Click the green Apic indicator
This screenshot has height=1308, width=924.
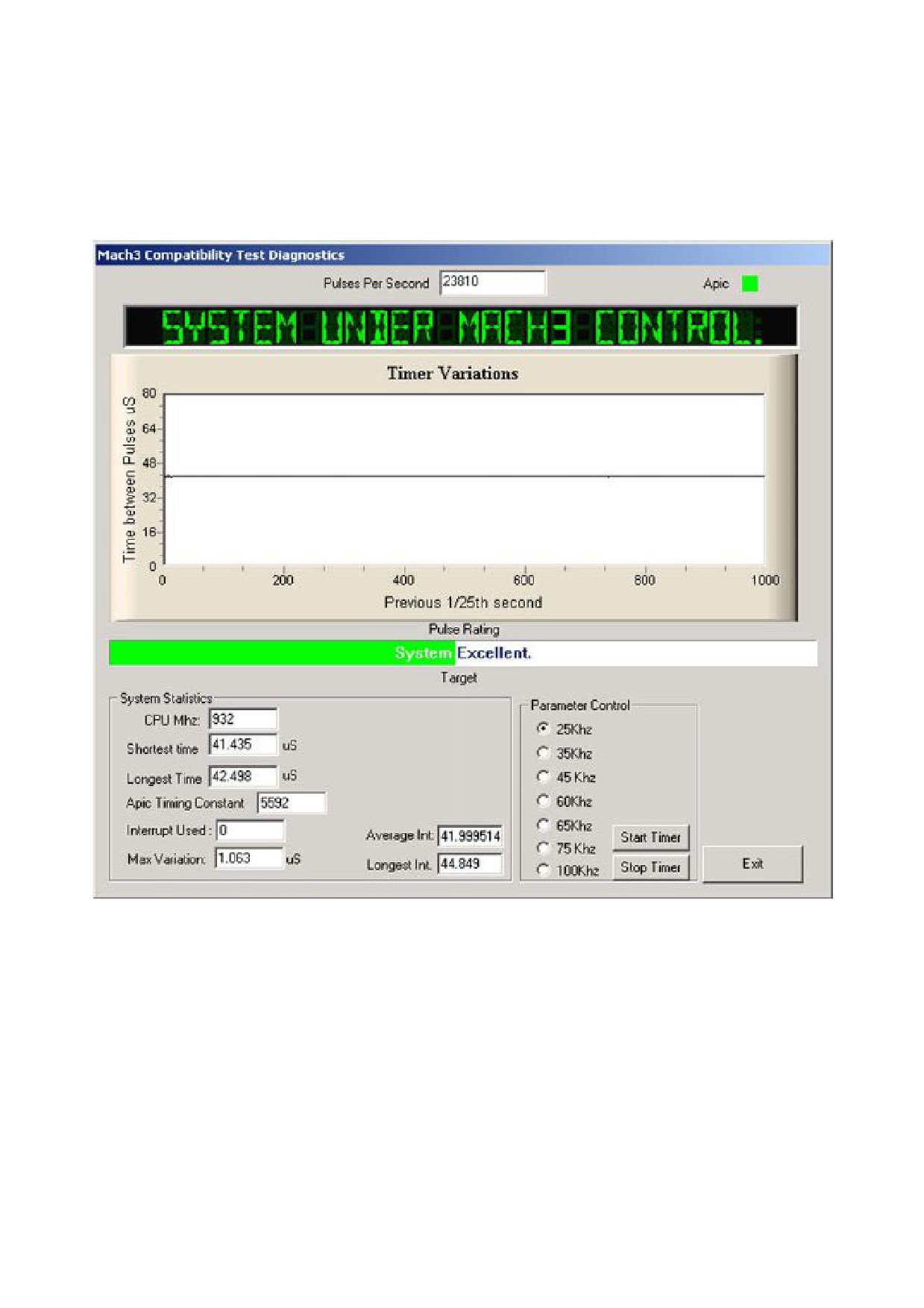(749, 283)
